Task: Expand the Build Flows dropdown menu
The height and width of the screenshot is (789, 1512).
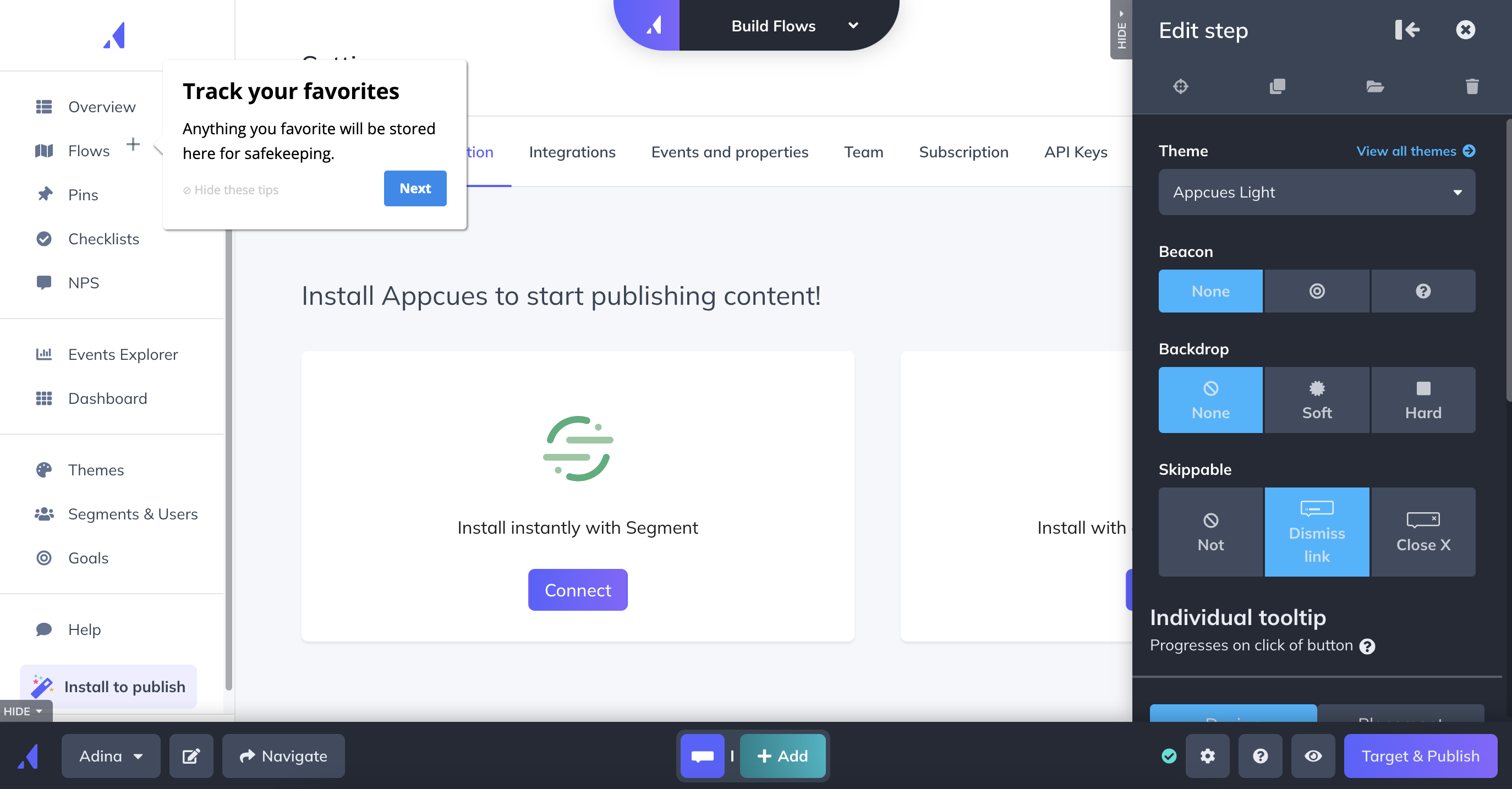Action: tap(854, 25)
